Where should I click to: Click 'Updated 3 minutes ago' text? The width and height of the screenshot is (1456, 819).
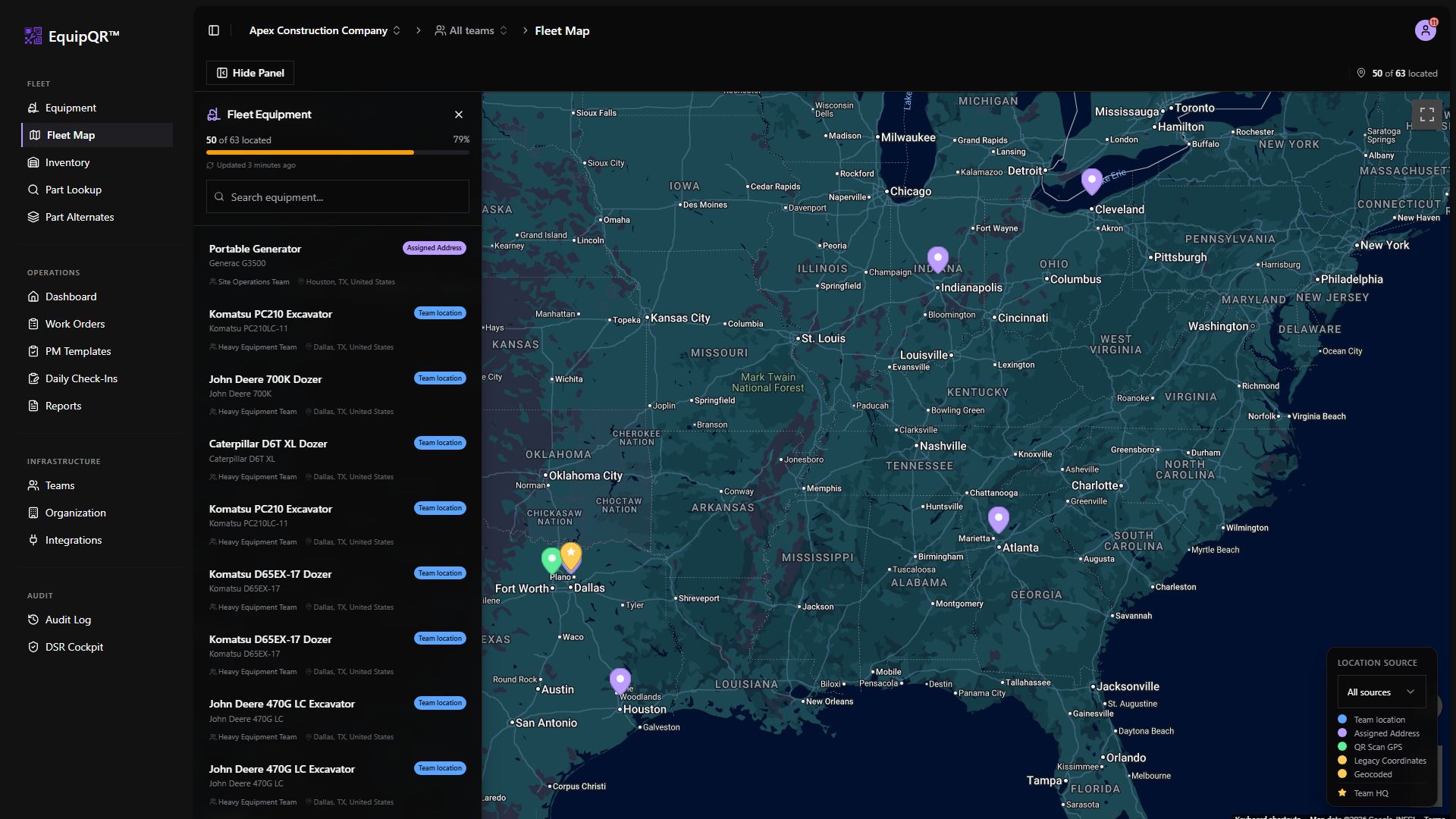[x=256, y=165]
